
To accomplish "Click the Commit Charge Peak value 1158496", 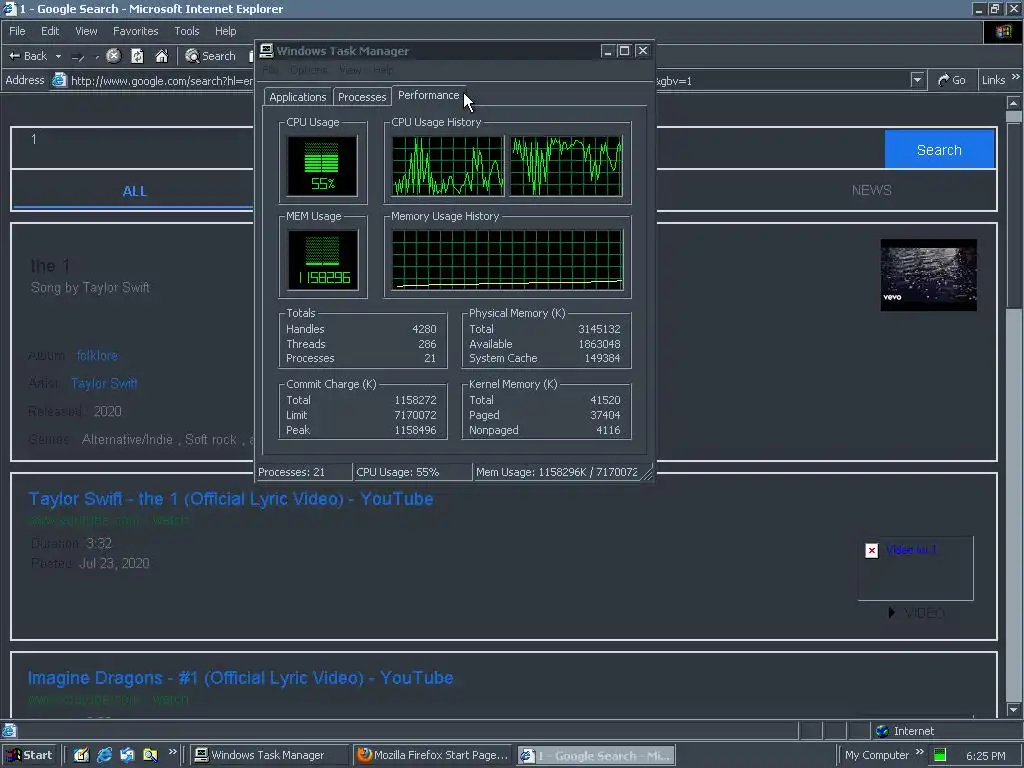I will (x=415, y=430).
